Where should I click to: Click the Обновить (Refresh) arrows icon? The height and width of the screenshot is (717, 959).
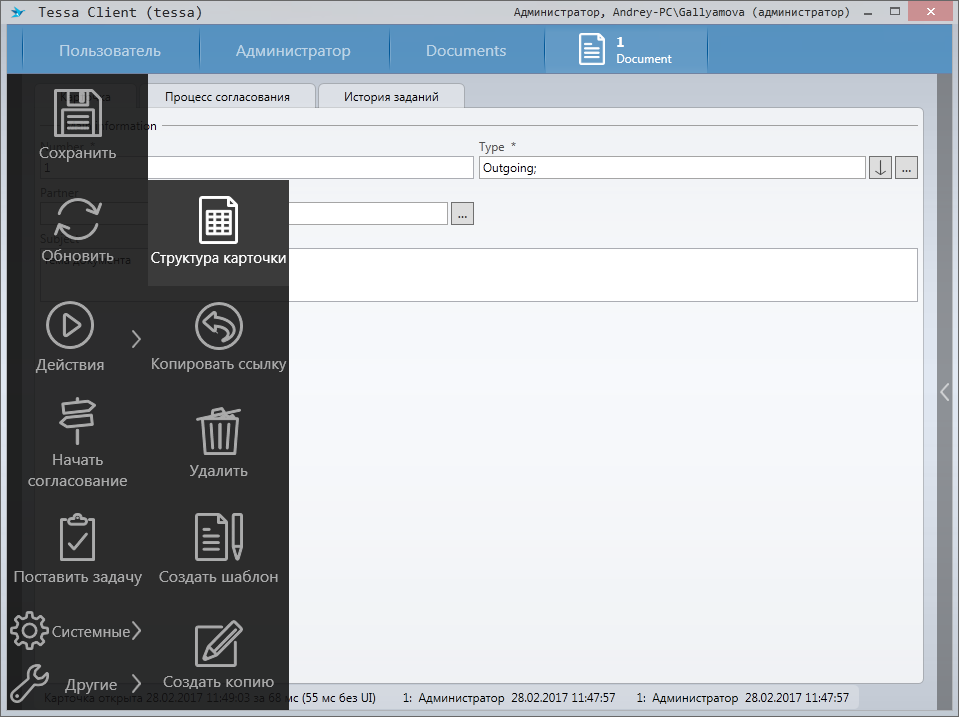[x=77, y=219]
